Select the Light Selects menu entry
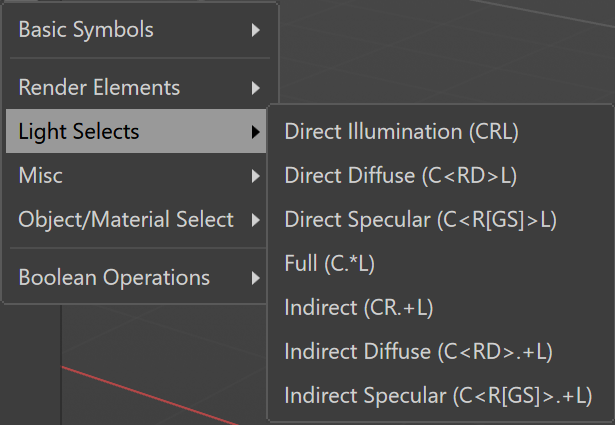The image size is (615, 425). tap(136, 131)
